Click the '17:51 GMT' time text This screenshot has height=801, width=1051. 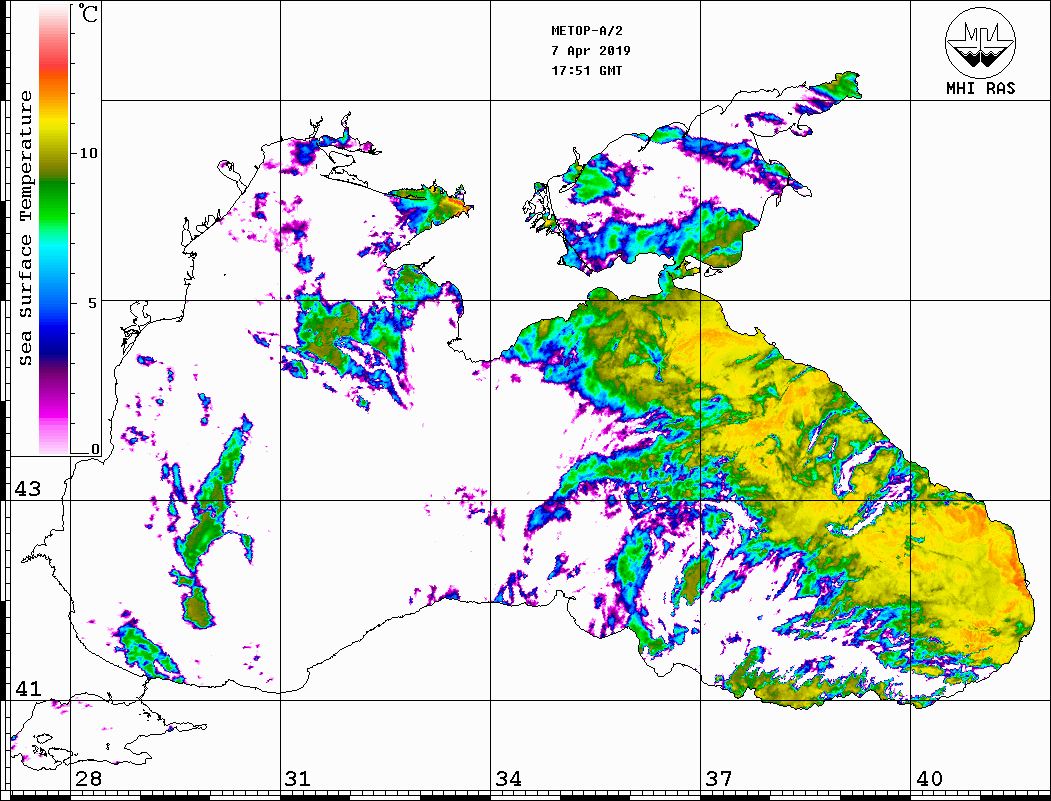point(587,70)
